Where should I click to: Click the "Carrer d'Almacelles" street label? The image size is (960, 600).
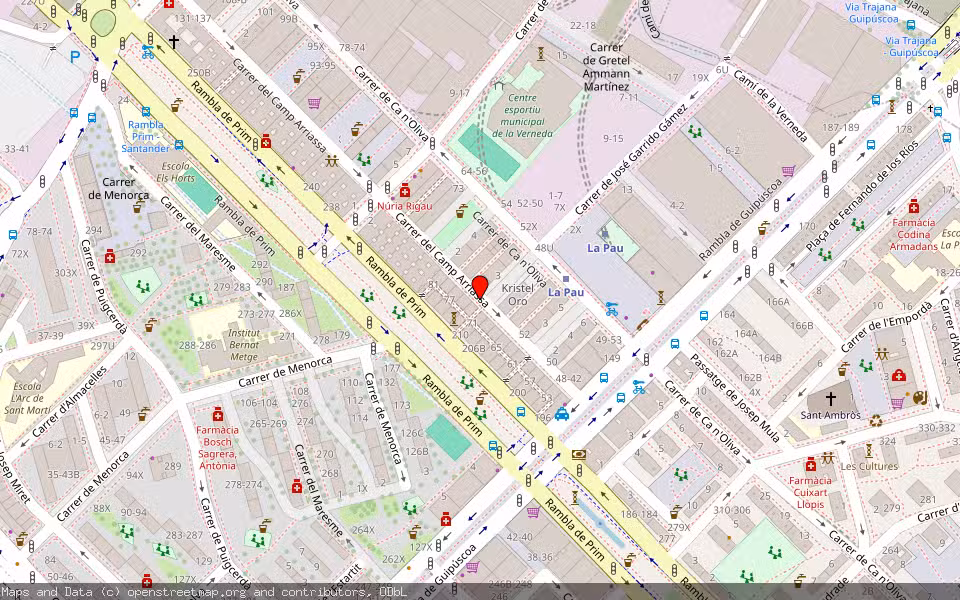coord(68,402)
